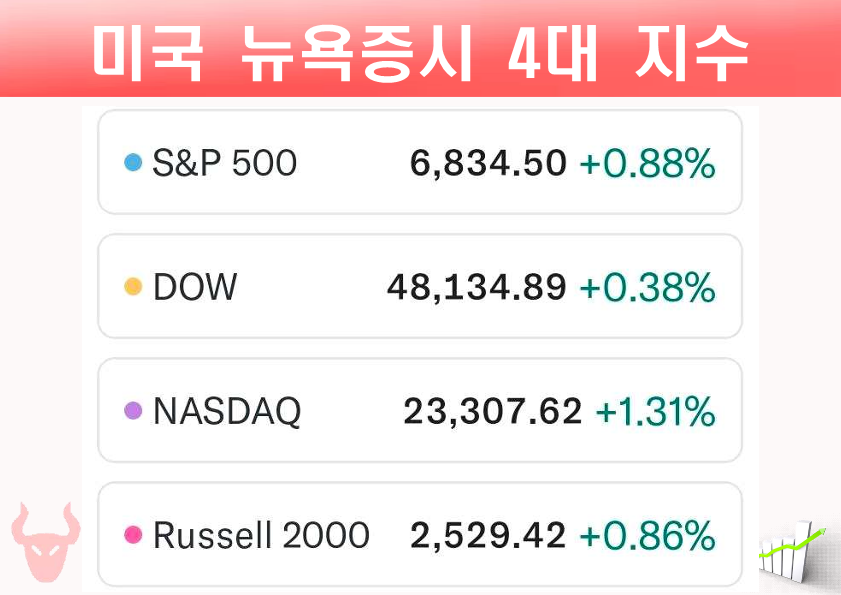Click the +0.38% change for DOW

pos(647,288)
